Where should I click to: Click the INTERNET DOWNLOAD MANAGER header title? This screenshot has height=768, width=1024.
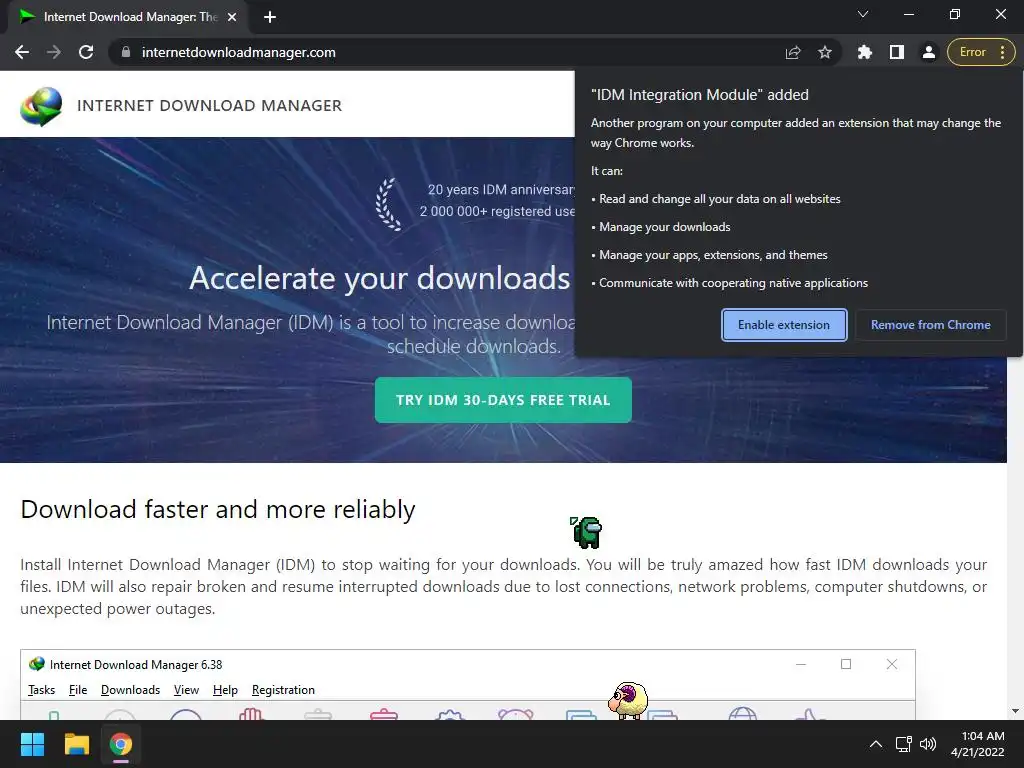pyautogui.click(x=209, y=106)
